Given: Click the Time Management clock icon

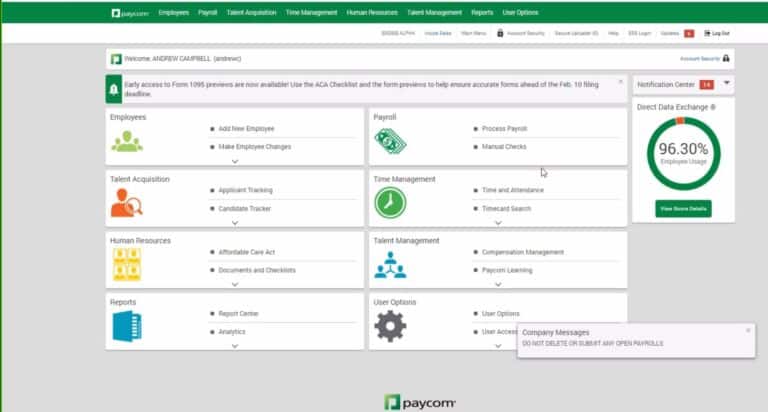Looking at the screenshot, I should tap(390, 203).
